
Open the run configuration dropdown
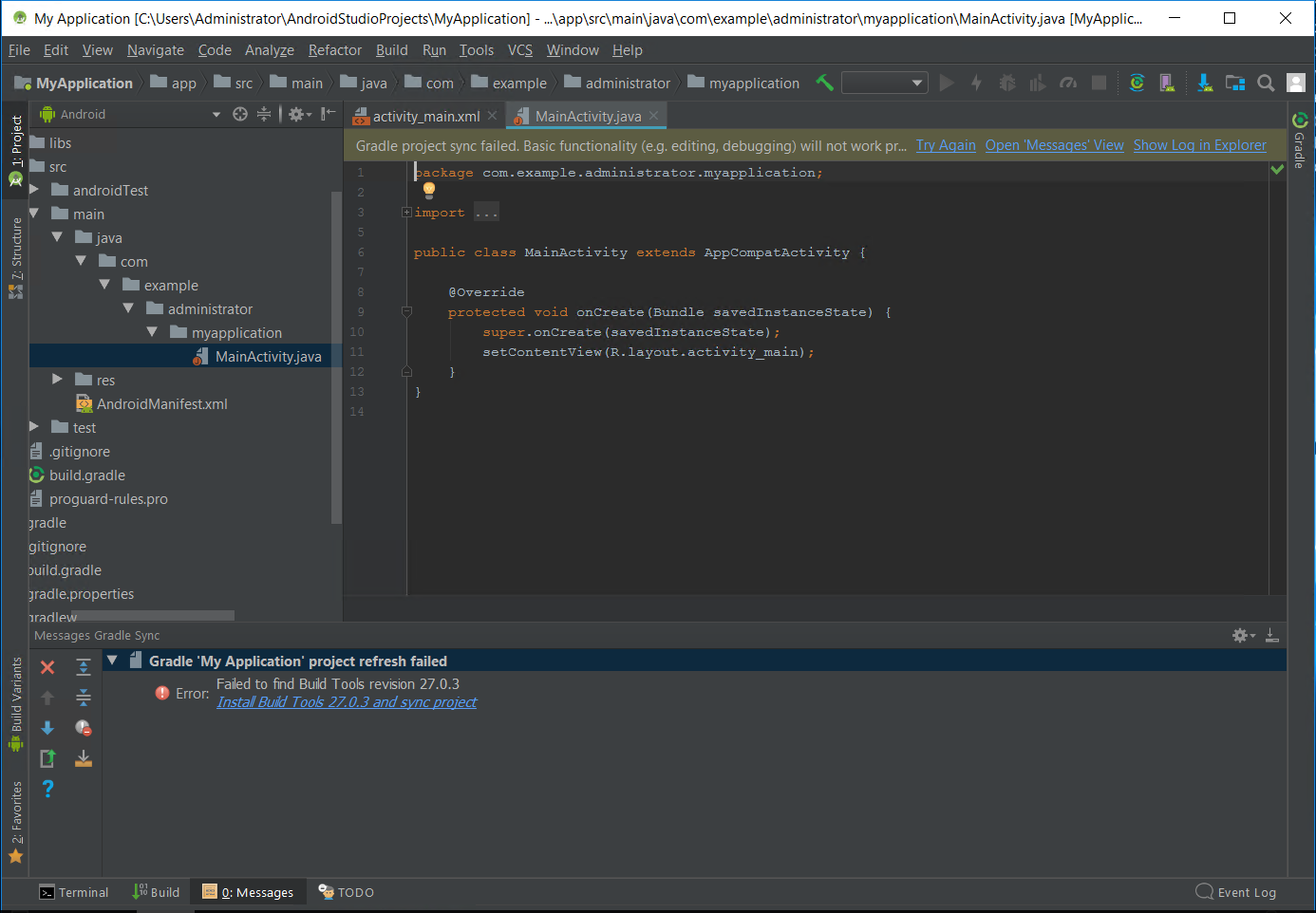pos(885,83)
